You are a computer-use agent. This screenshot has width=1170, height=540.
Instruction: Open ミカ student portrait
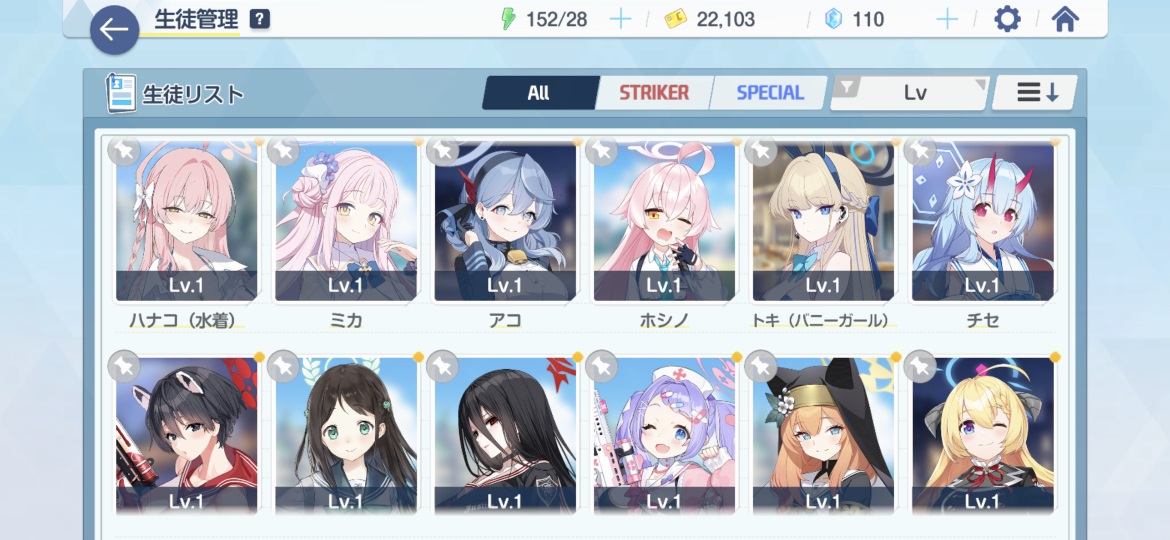[345, 222]
